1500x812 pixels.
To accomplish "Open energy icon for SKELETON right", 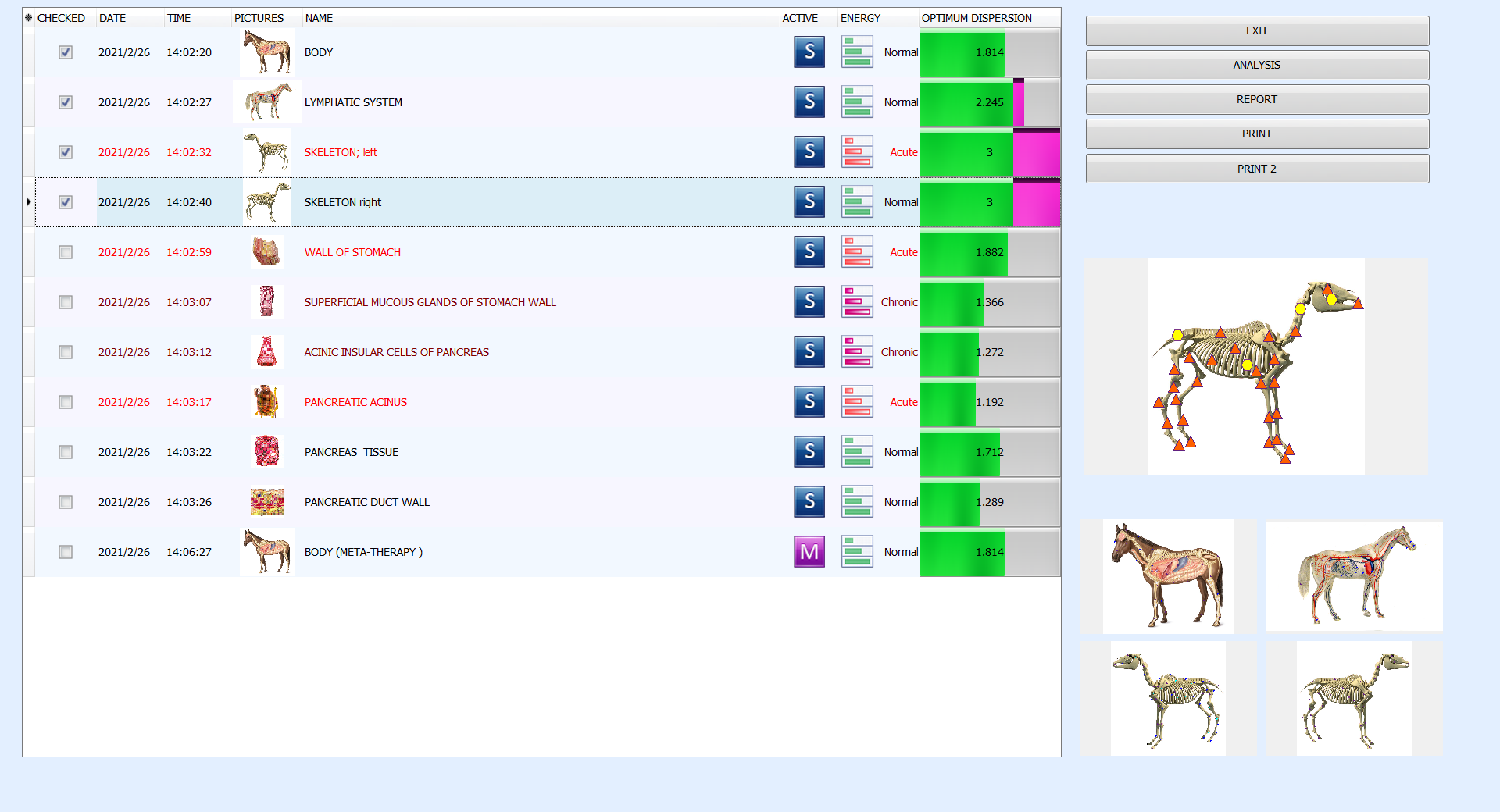I will pyautogui.click(x=857, y=202).
